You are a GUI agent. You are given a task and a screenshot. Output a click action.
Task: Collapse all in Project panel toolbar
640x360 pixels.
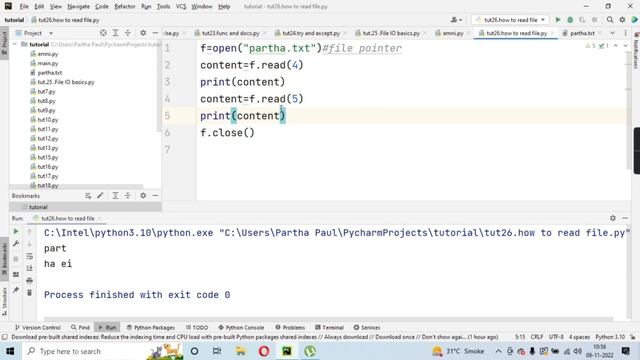click(x=128, y=33)
